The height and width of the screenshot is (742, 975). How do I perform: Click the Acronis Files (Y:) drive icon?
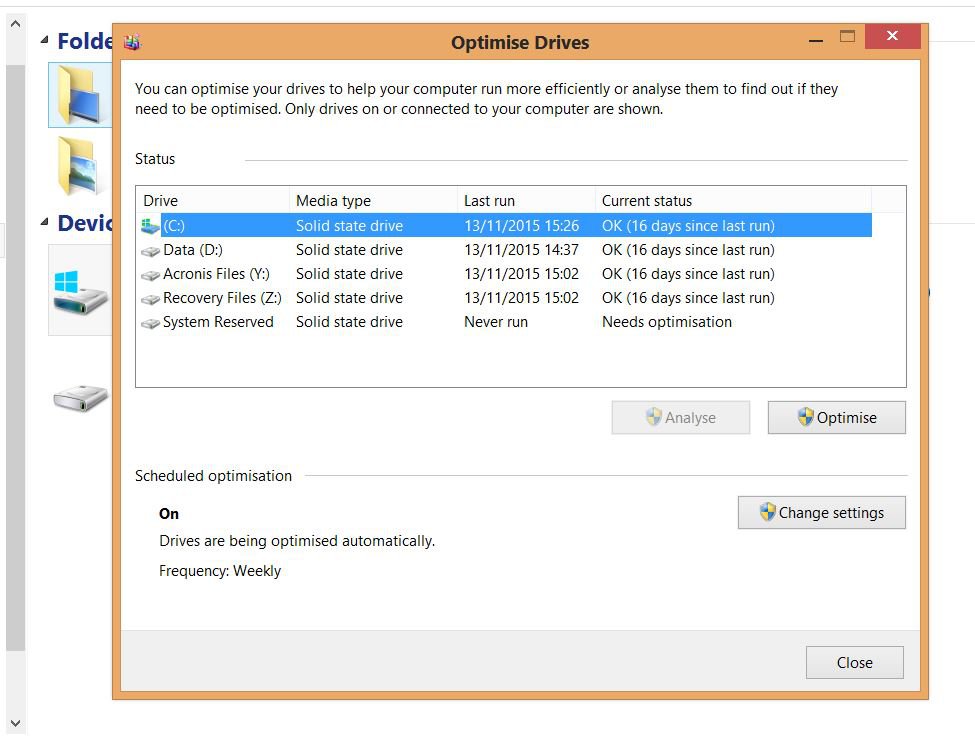tap(150, 275)
